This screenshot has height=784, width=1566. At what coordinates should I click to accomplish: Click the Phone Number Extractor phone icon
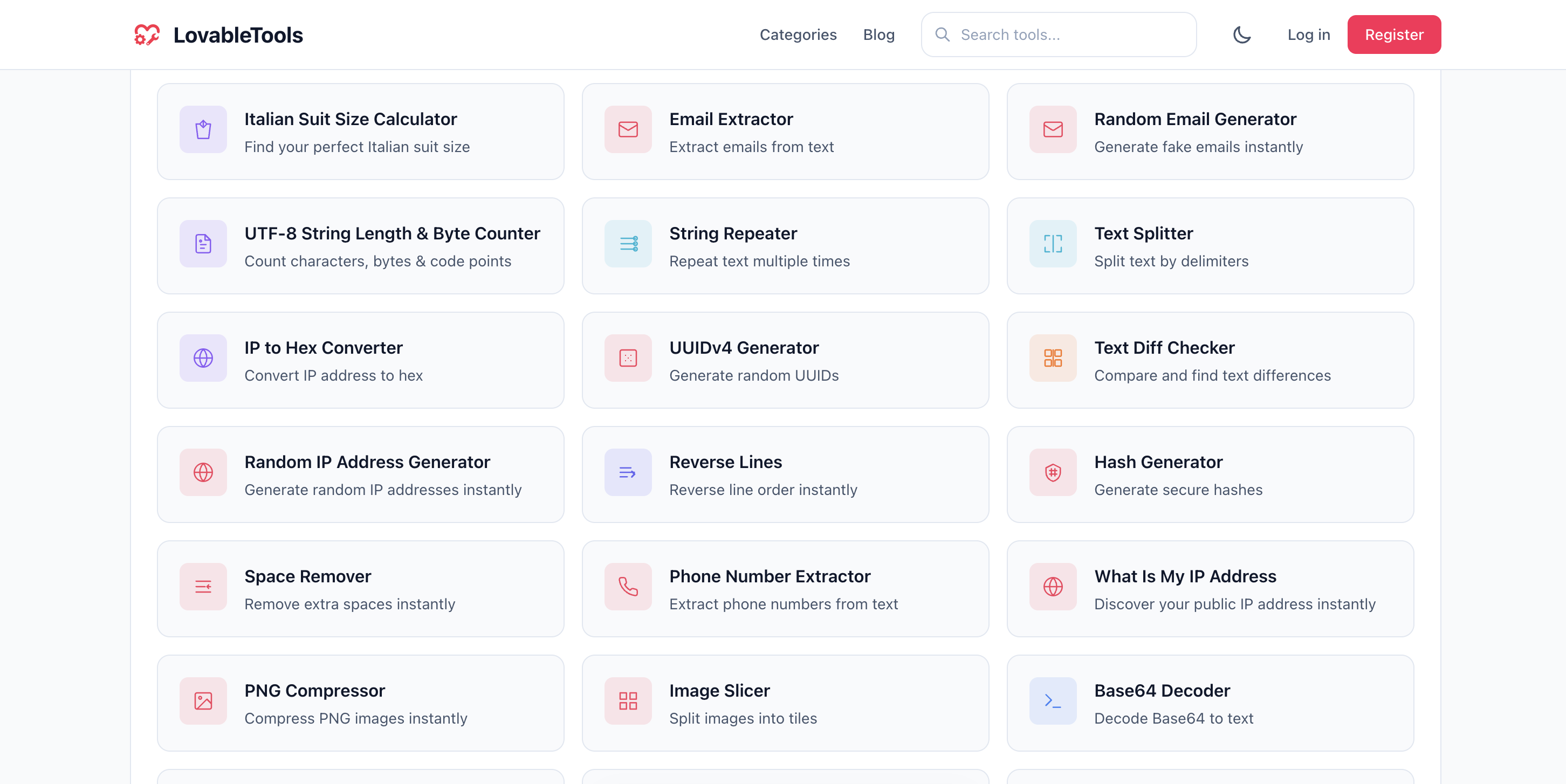628,587
